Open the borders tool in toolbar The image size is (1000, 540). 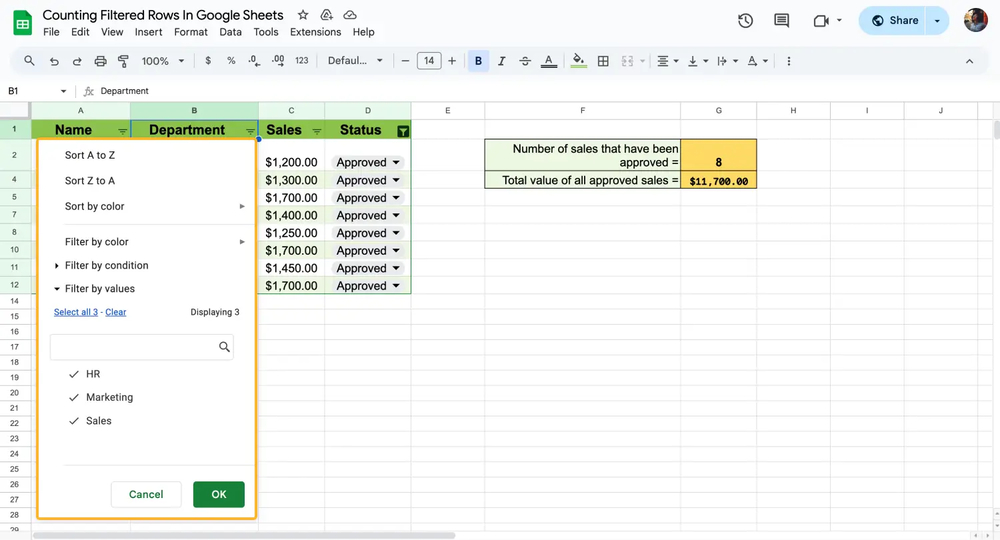tap(603, 61)
